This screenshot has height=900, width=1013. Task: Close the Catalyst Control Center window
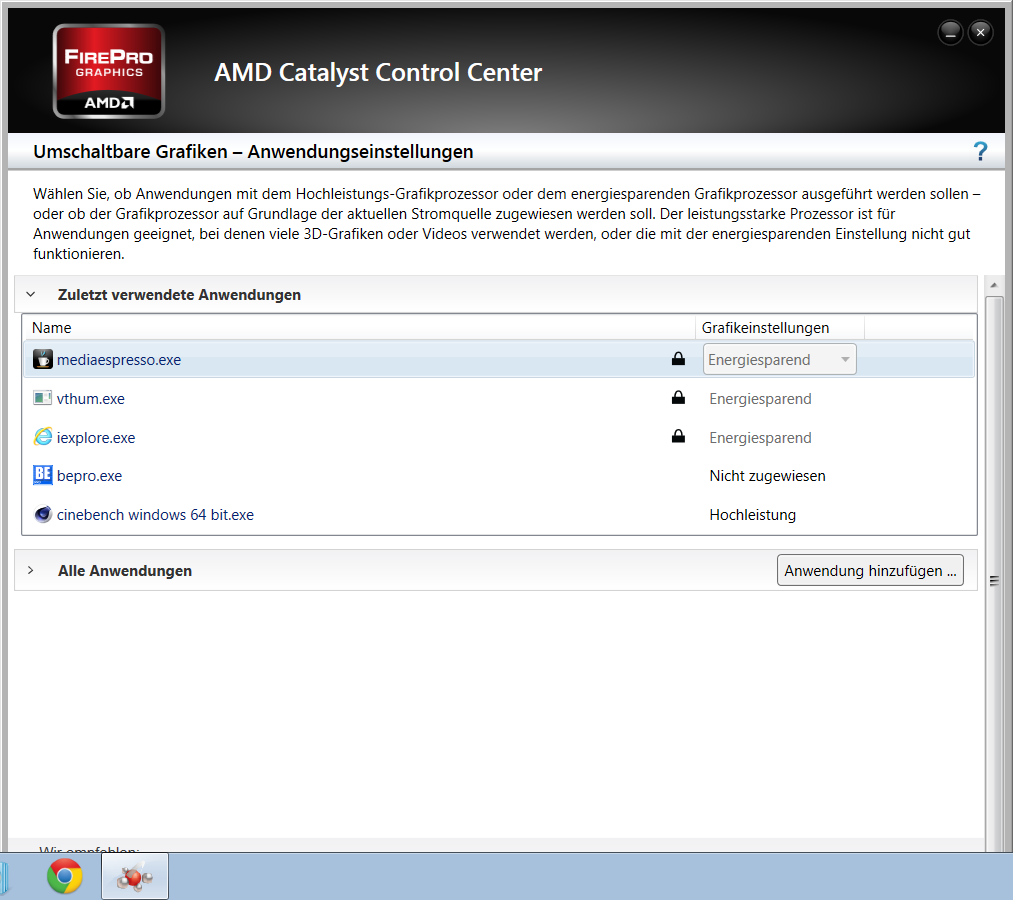click(981, 32)
